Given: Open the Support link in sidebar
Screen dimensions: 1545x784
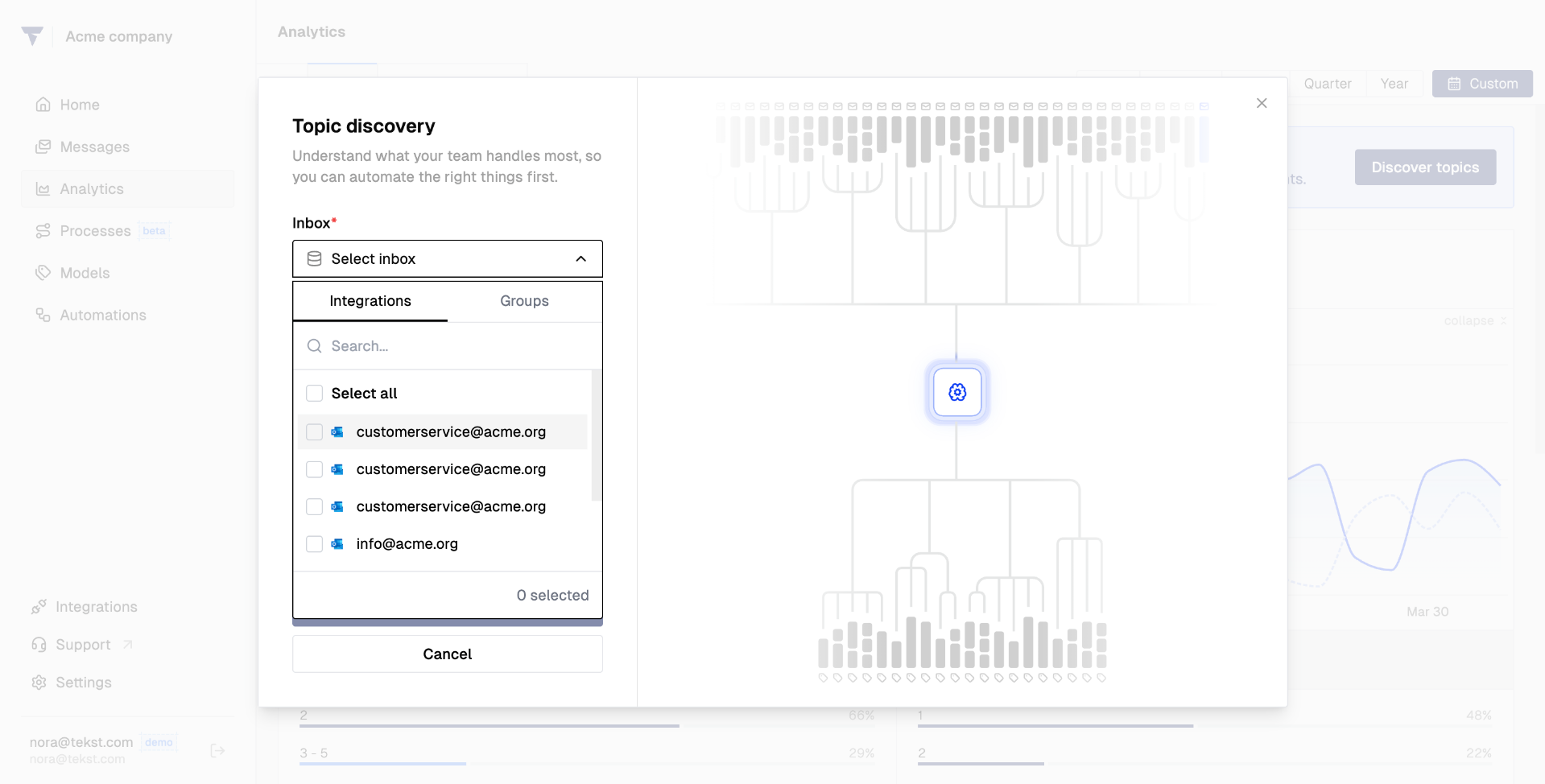Looking at the screenshot, I should [x=82, y=645].
